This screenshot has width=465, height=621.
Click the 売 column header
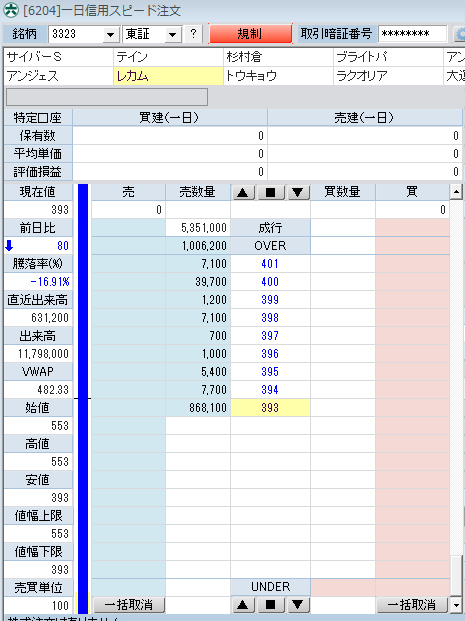pyautogui.click(x=128, y=192)
